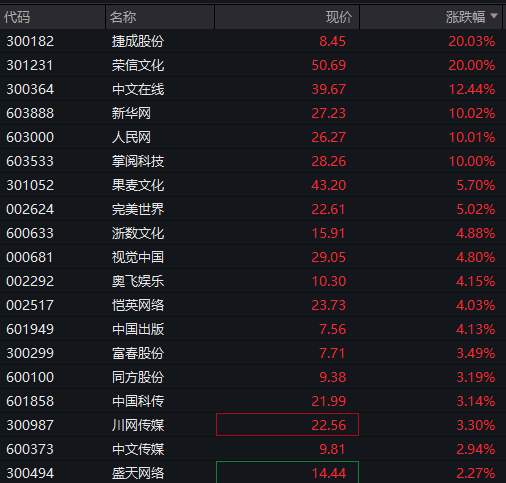Open 盛天网络 stock name
This screenshot has width=506, height=483.
[x=138, y=473]
